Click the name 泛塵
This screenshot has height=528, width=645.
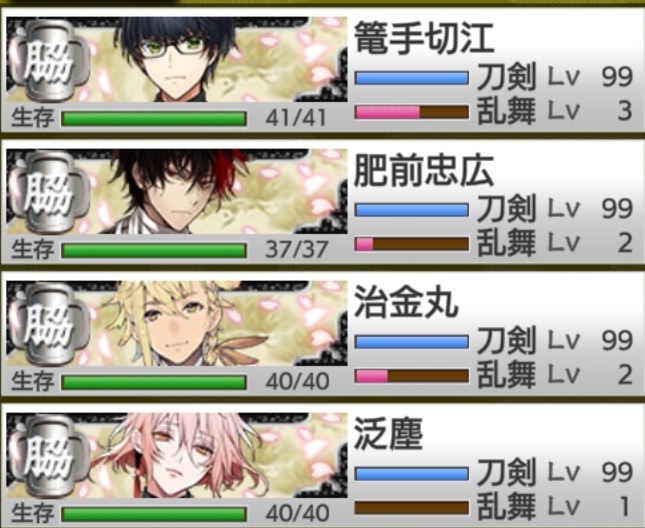click(x=388, y=434)
